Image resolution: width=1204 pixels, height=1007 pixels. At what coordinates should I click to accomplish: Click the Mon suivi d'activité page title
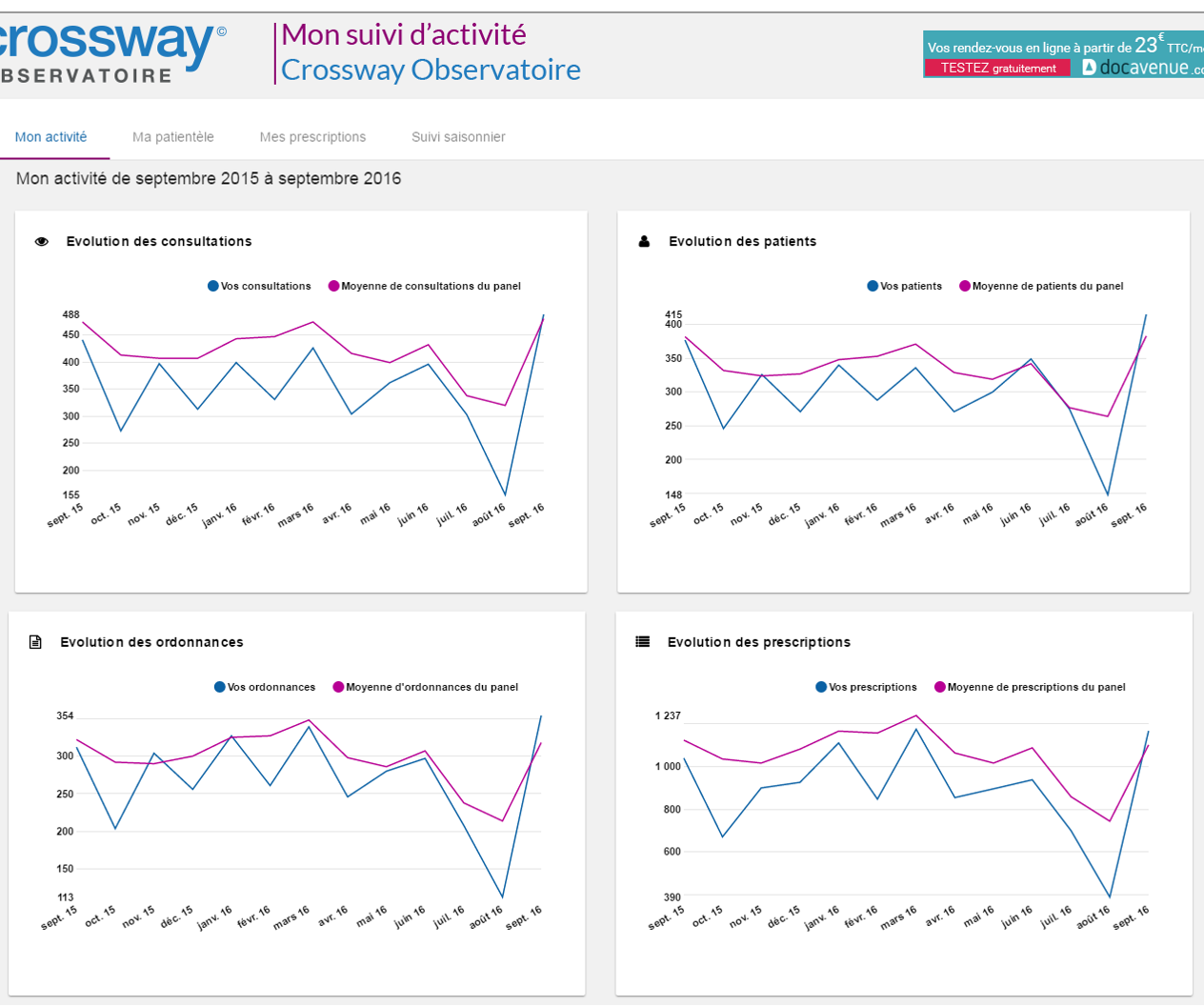[404, 35]
